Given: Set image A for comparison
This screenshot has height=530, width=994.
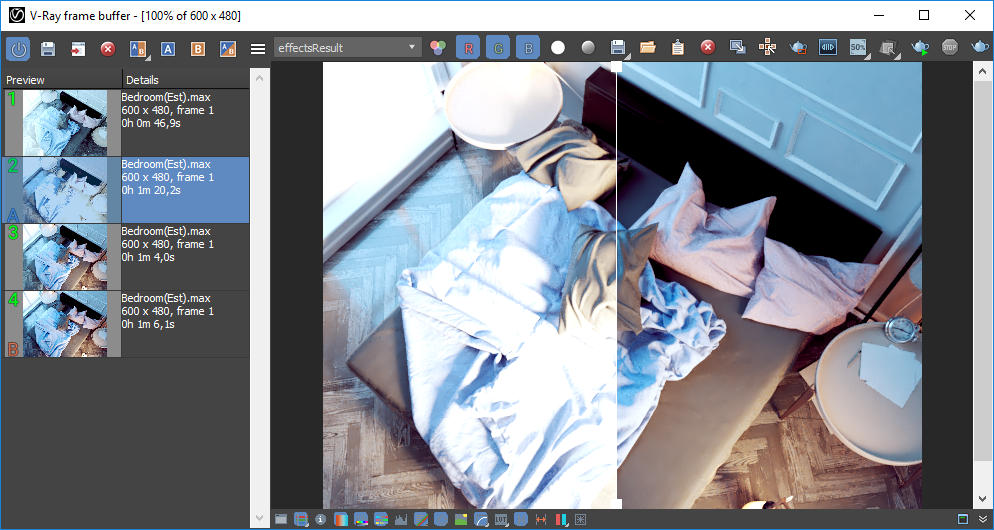Looking at the screenshot, I should tap(168, 48).
